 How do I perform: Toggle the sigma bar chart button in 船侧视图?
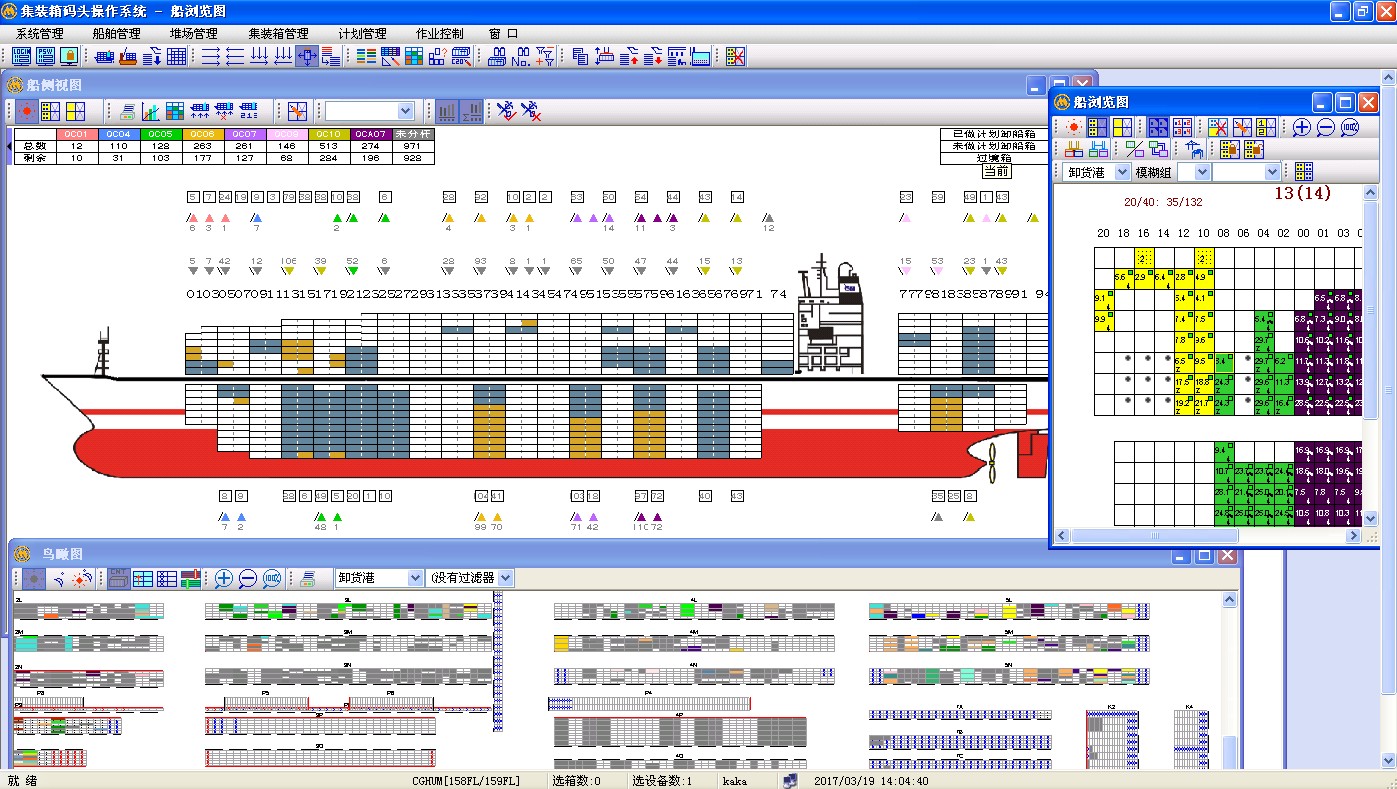pos(471,111)
